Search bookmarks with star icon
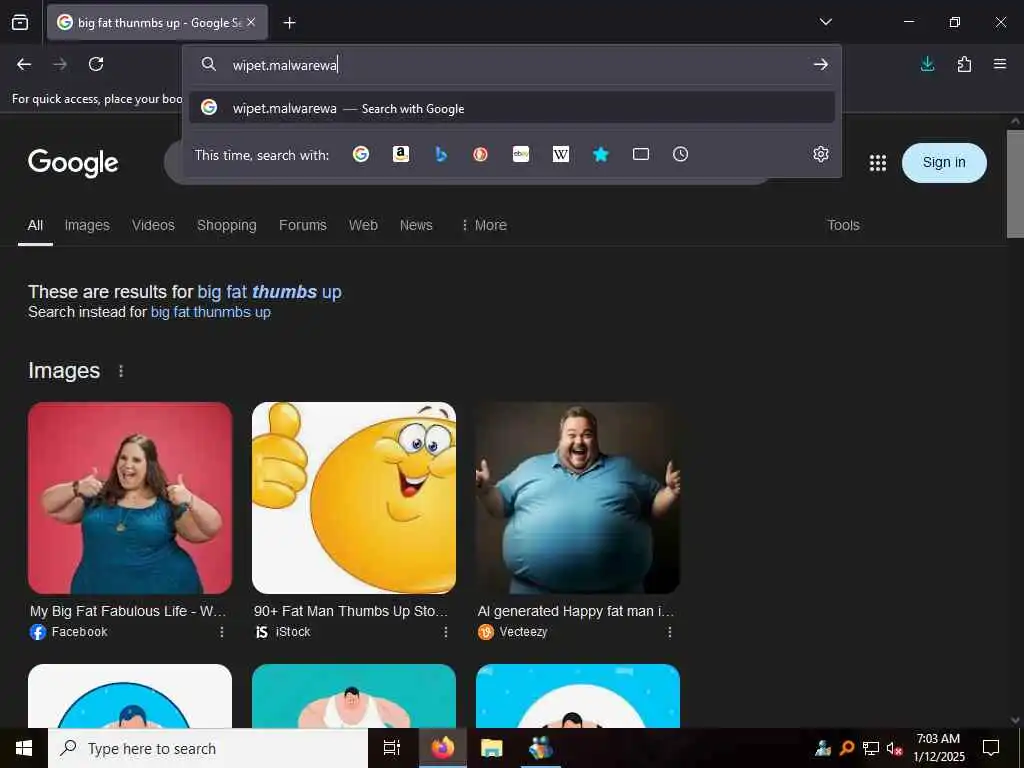 [601, 154]
